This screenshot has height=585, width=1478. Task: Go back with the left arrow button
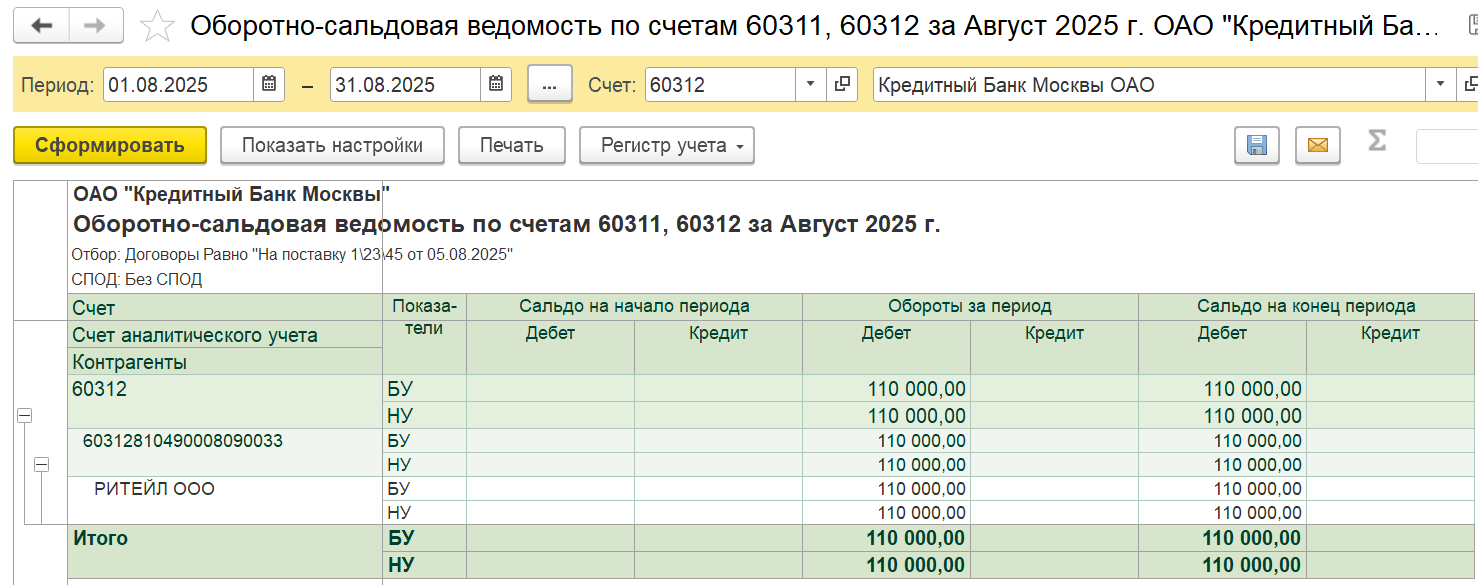[42, 26]
